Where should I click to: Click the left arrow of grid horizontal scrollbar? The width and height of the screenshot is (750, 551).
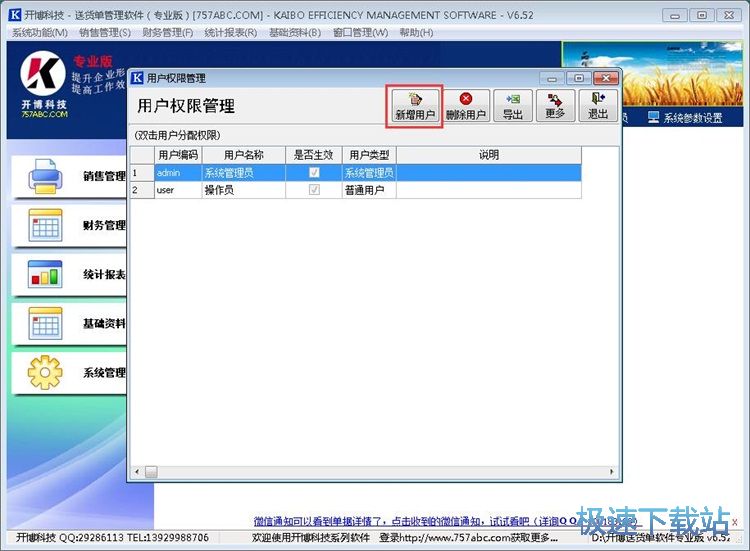[137, 472]
